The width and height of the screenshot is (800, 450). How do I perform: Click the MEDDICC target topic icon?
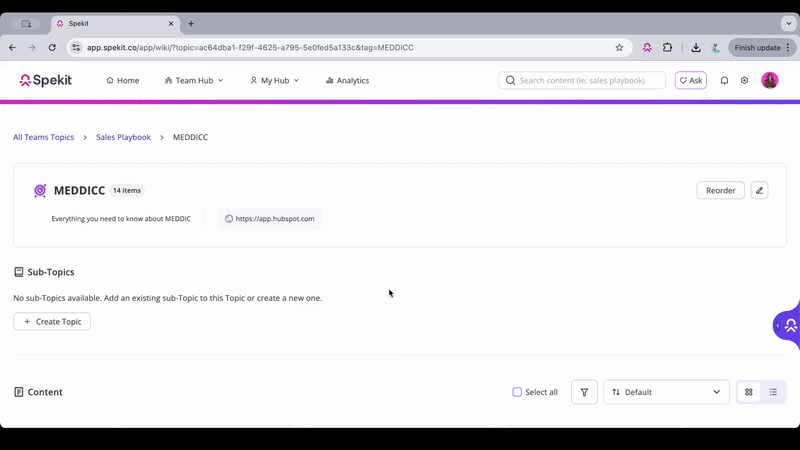pos(40,190)
